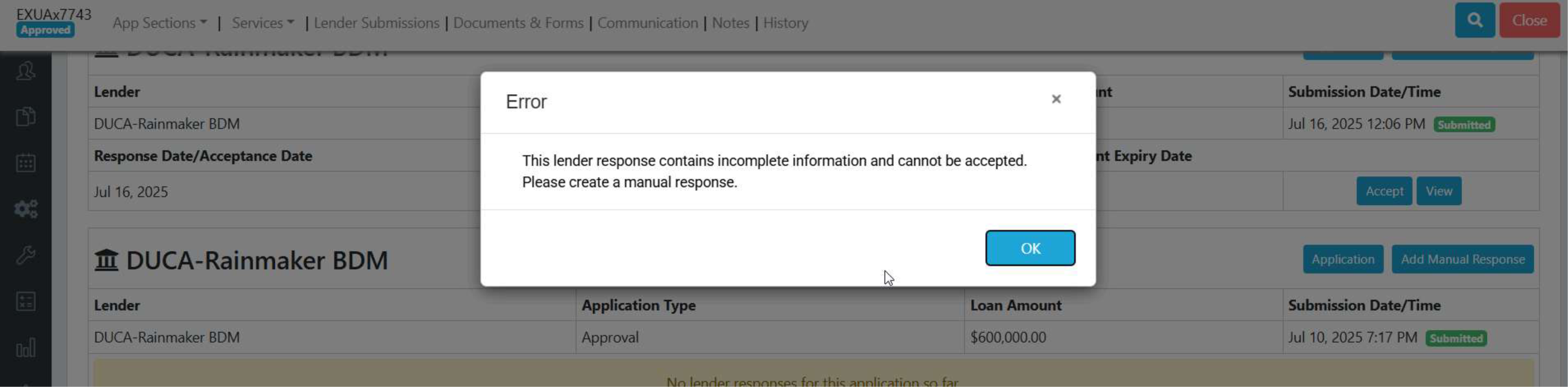
Task: Open the documents copy sidebar icon
Action: pyautogui.click(x=26, y=117)
